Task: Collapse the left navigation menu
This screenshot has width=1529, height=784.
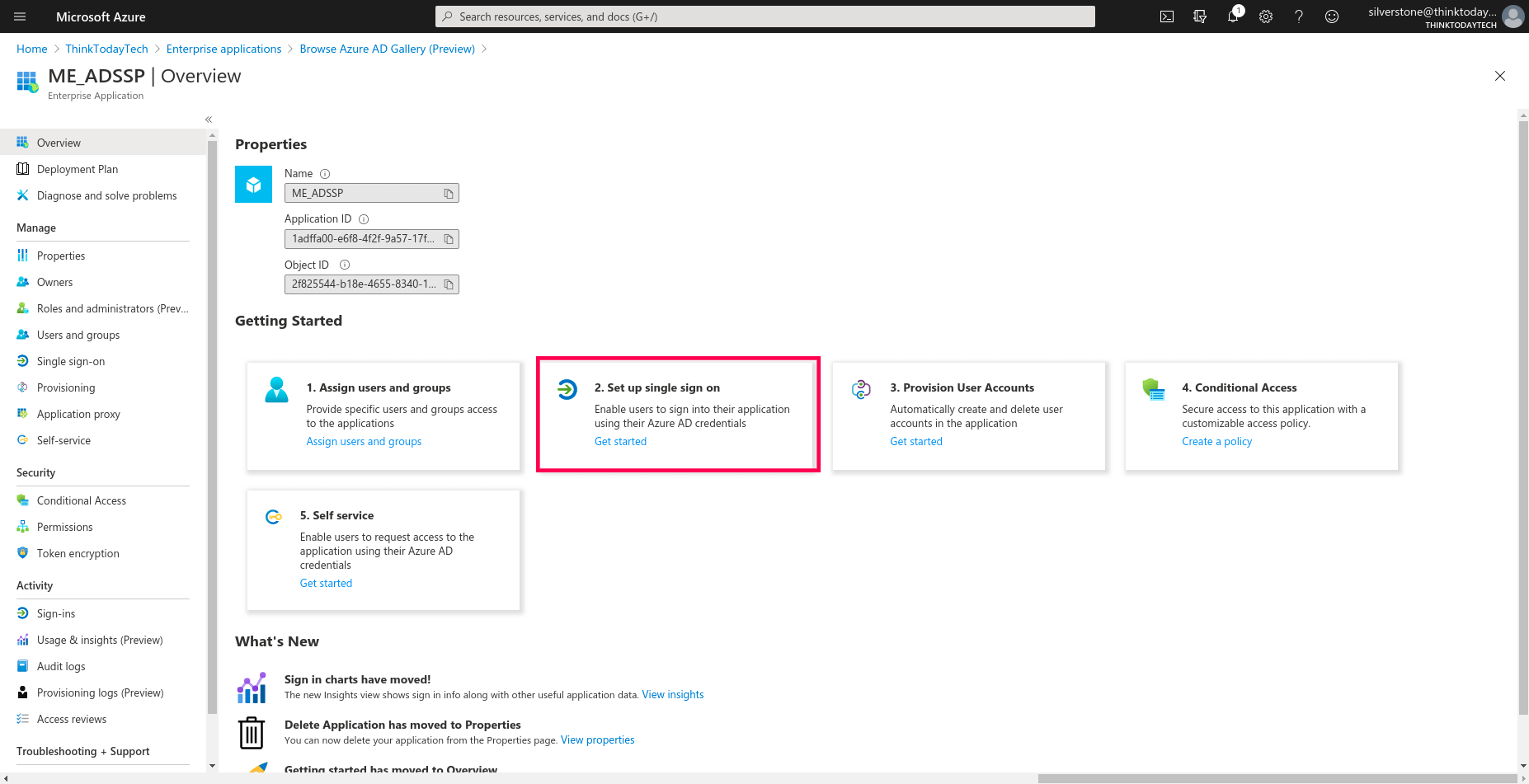Action: pyautogui.click(x=209, y=120)
